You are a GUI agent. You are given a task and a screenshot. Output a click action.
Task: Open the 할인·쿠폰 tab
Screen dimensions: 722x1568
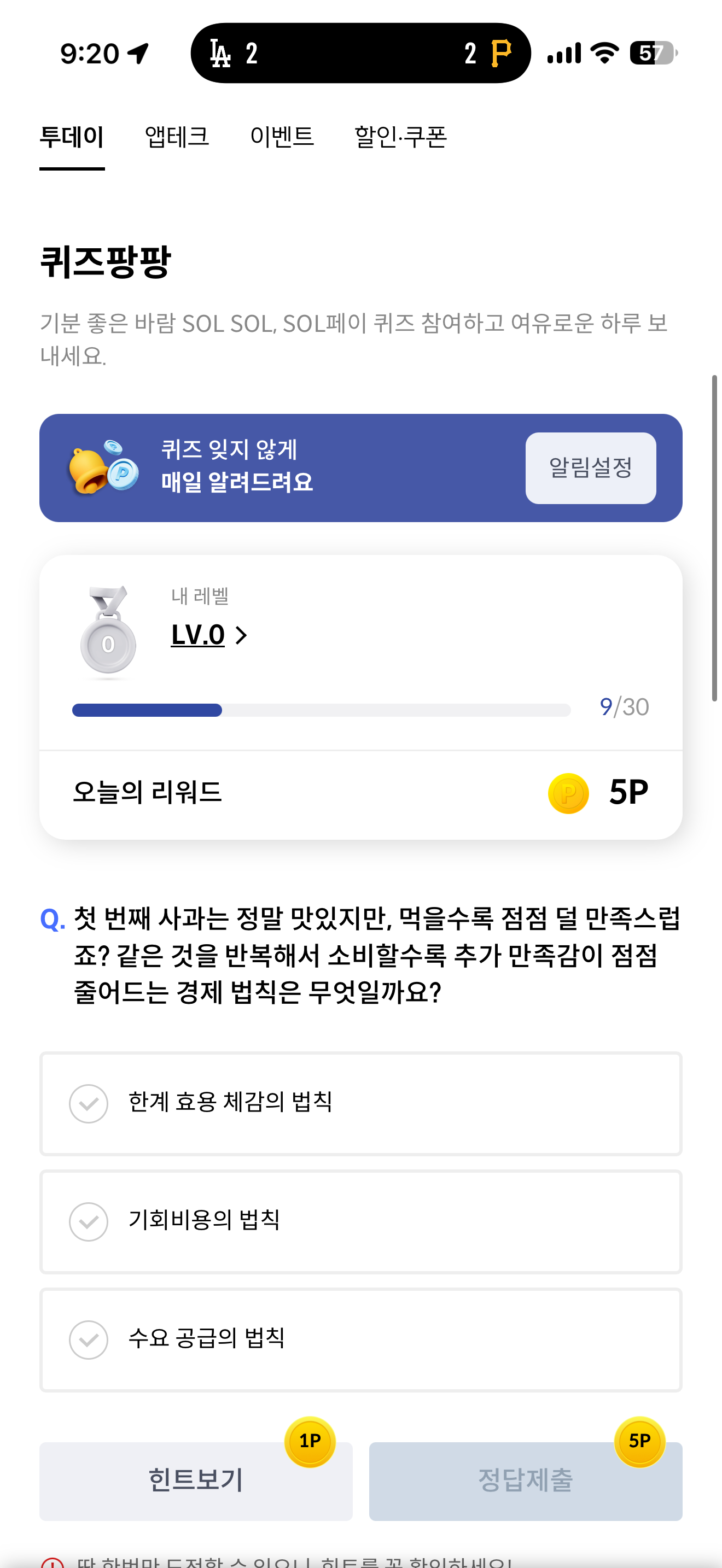click(400, 136)
